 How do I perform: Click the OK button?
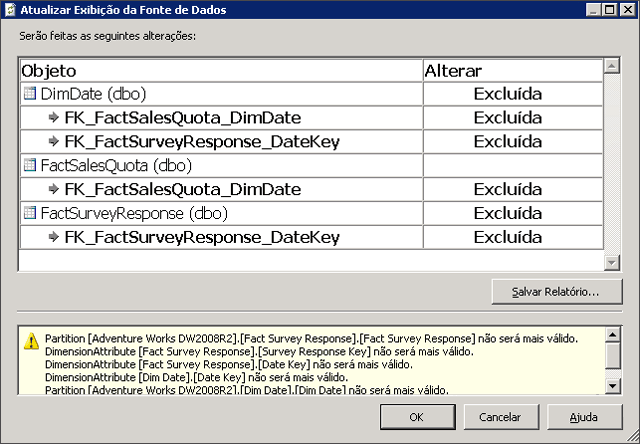tap(418, 417)
